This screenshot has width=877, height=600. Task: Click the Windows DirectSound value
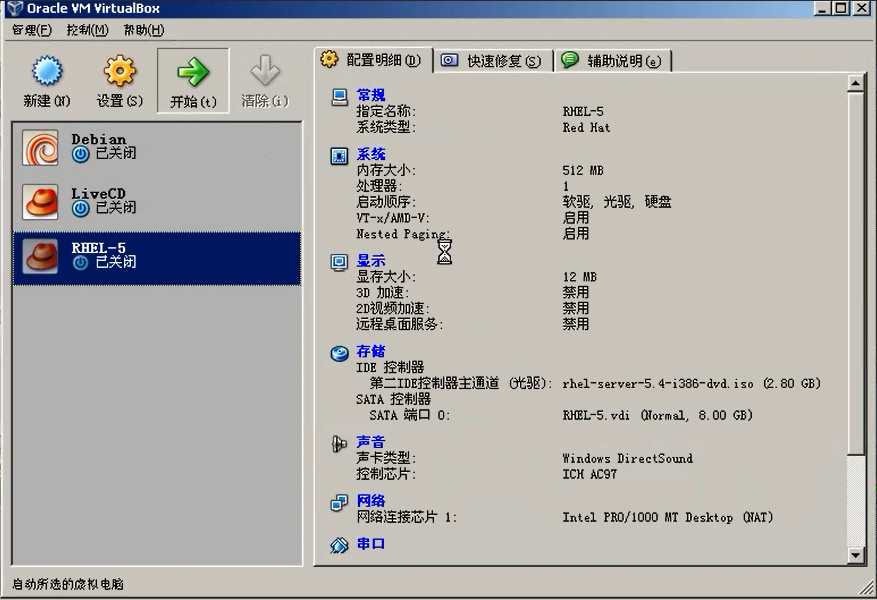click(x=628, y=459)
